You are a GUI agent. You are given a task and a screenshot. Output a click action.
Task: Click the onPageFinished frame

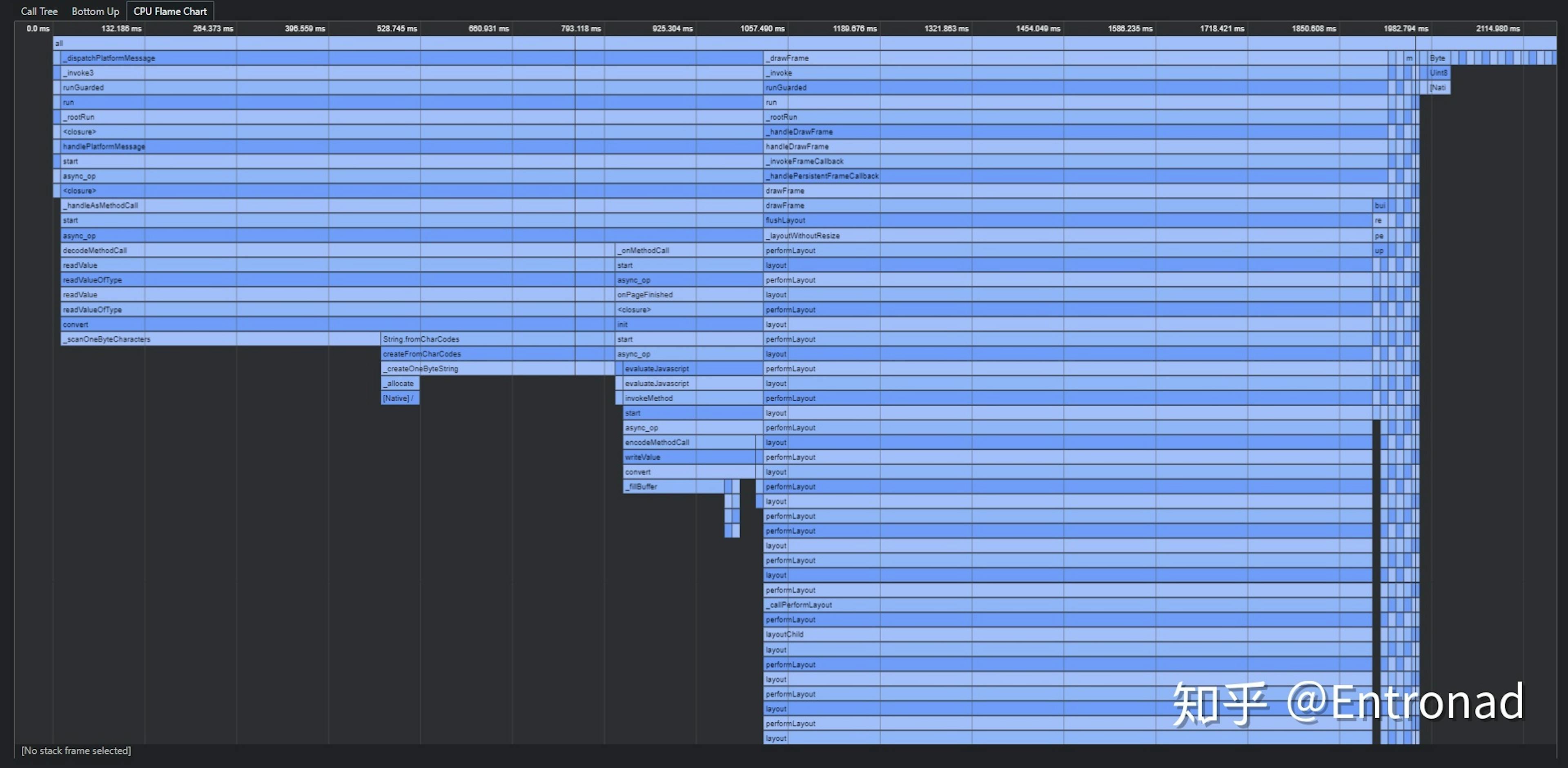pos(688,295)
